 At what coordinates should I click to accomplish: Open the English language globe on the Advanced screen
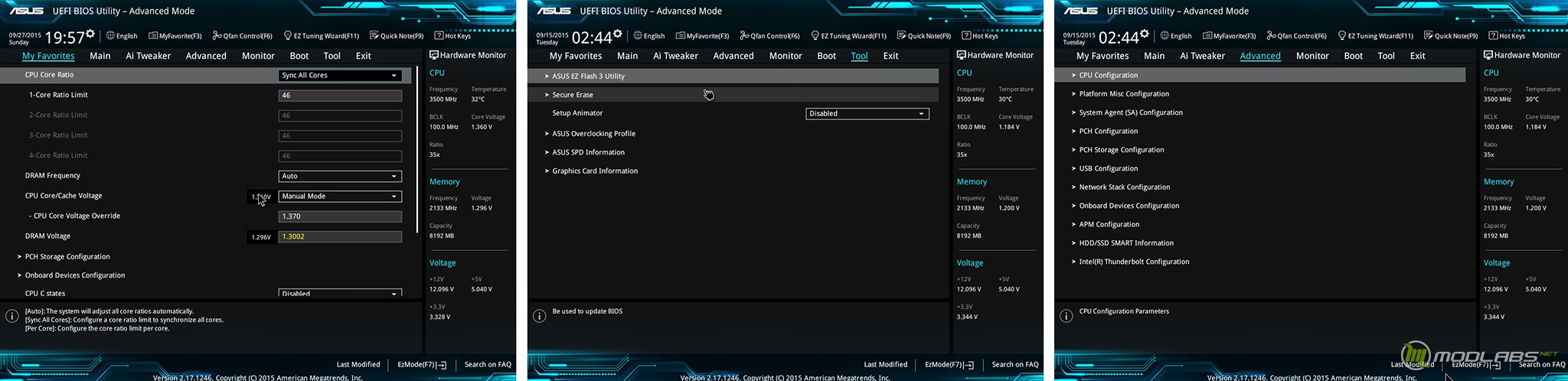[1176, 36]
